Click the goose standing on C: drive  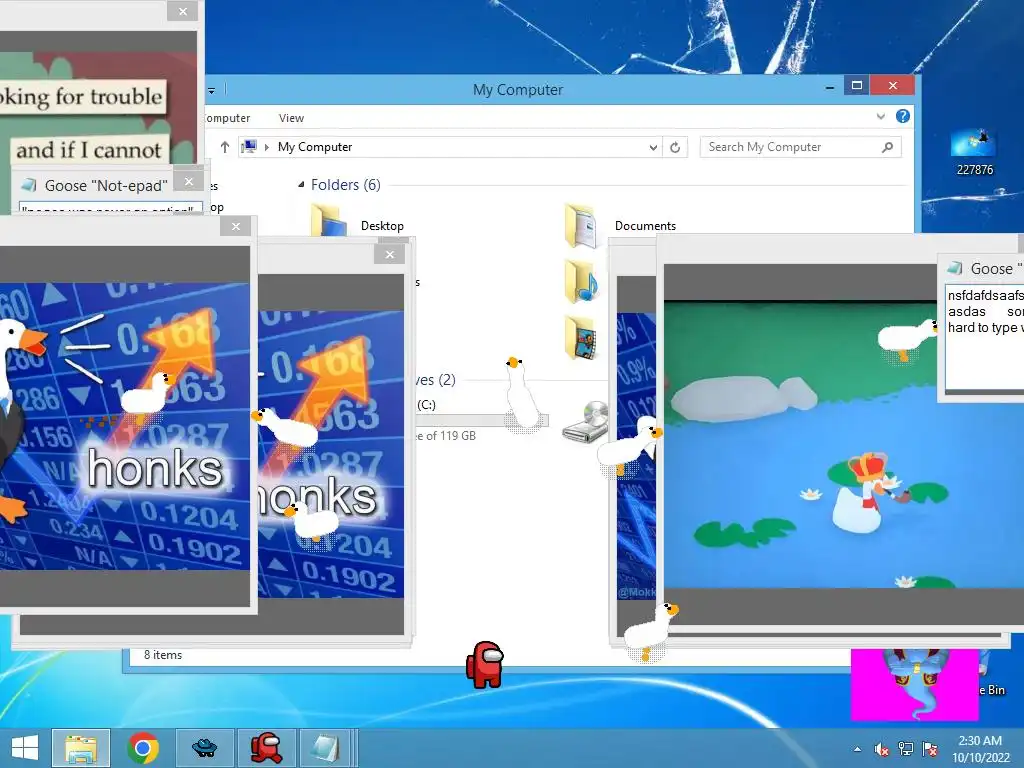point(523,394)
